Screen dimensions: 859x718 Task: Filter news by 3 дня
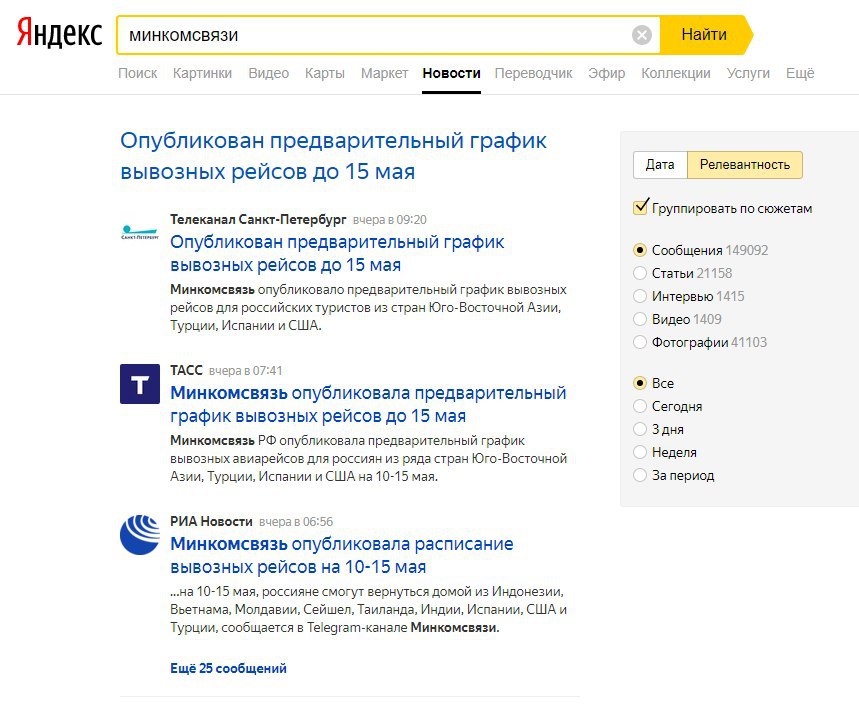tap(640, 429)
